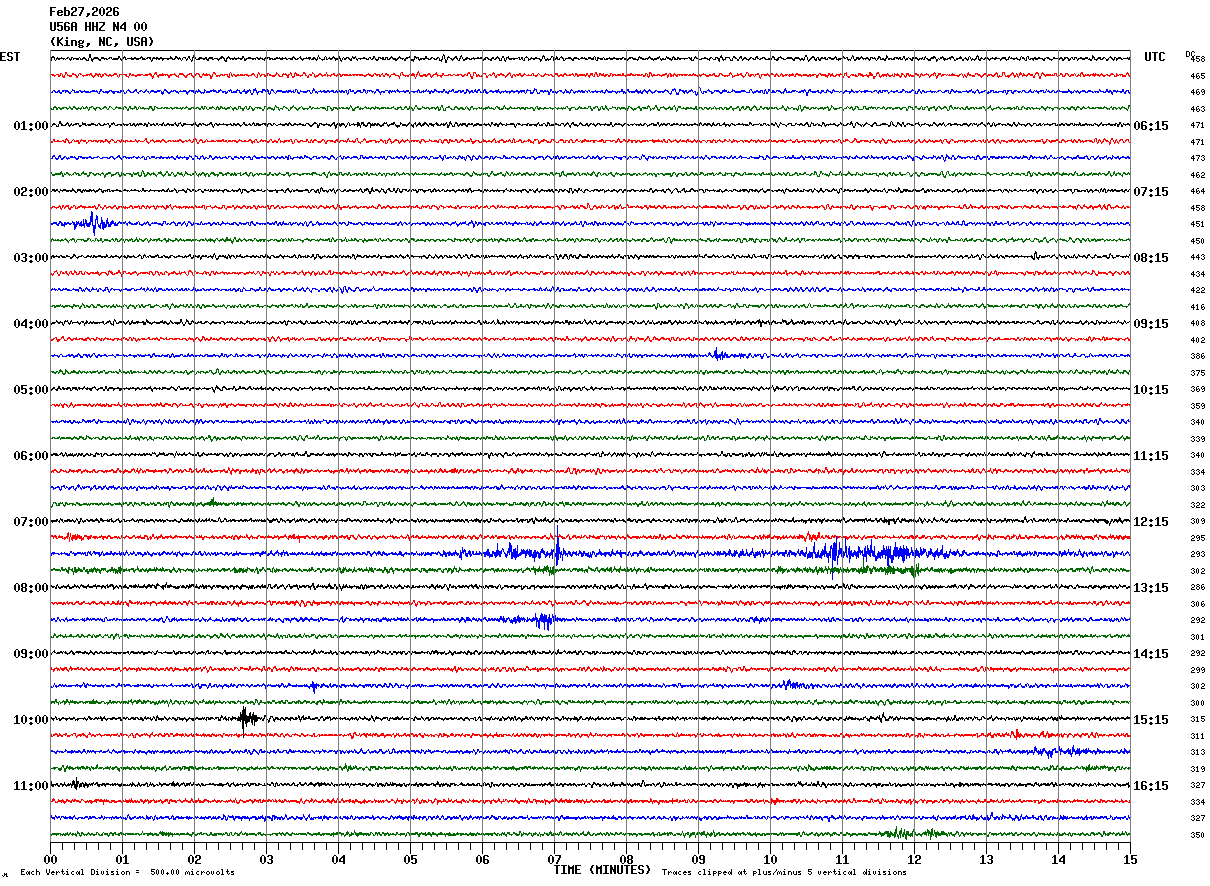Select the '01:00' EST row label
Viewport: 1210px width, 886px height.
30,126
